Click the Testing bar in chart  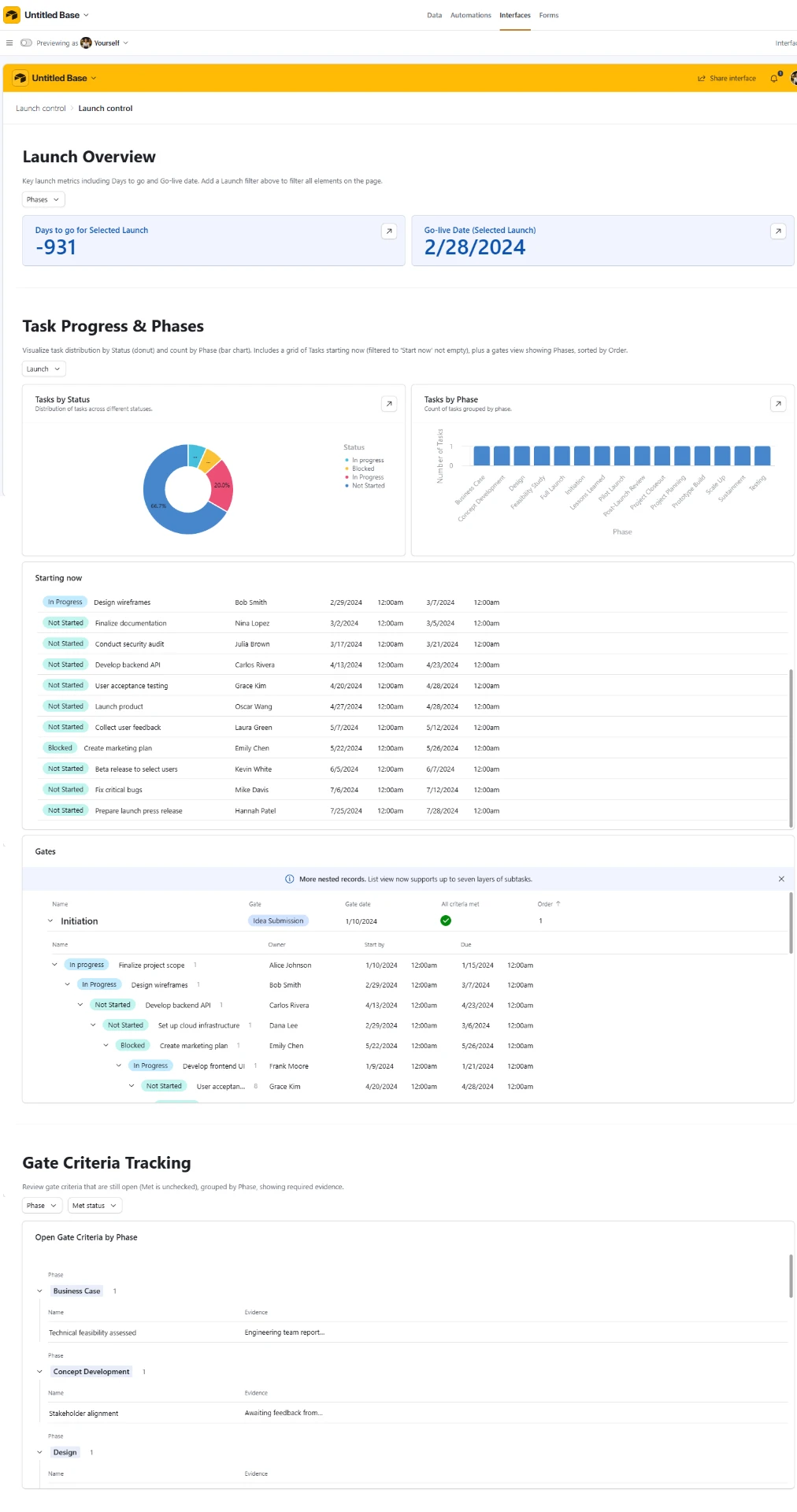[762, 455]
